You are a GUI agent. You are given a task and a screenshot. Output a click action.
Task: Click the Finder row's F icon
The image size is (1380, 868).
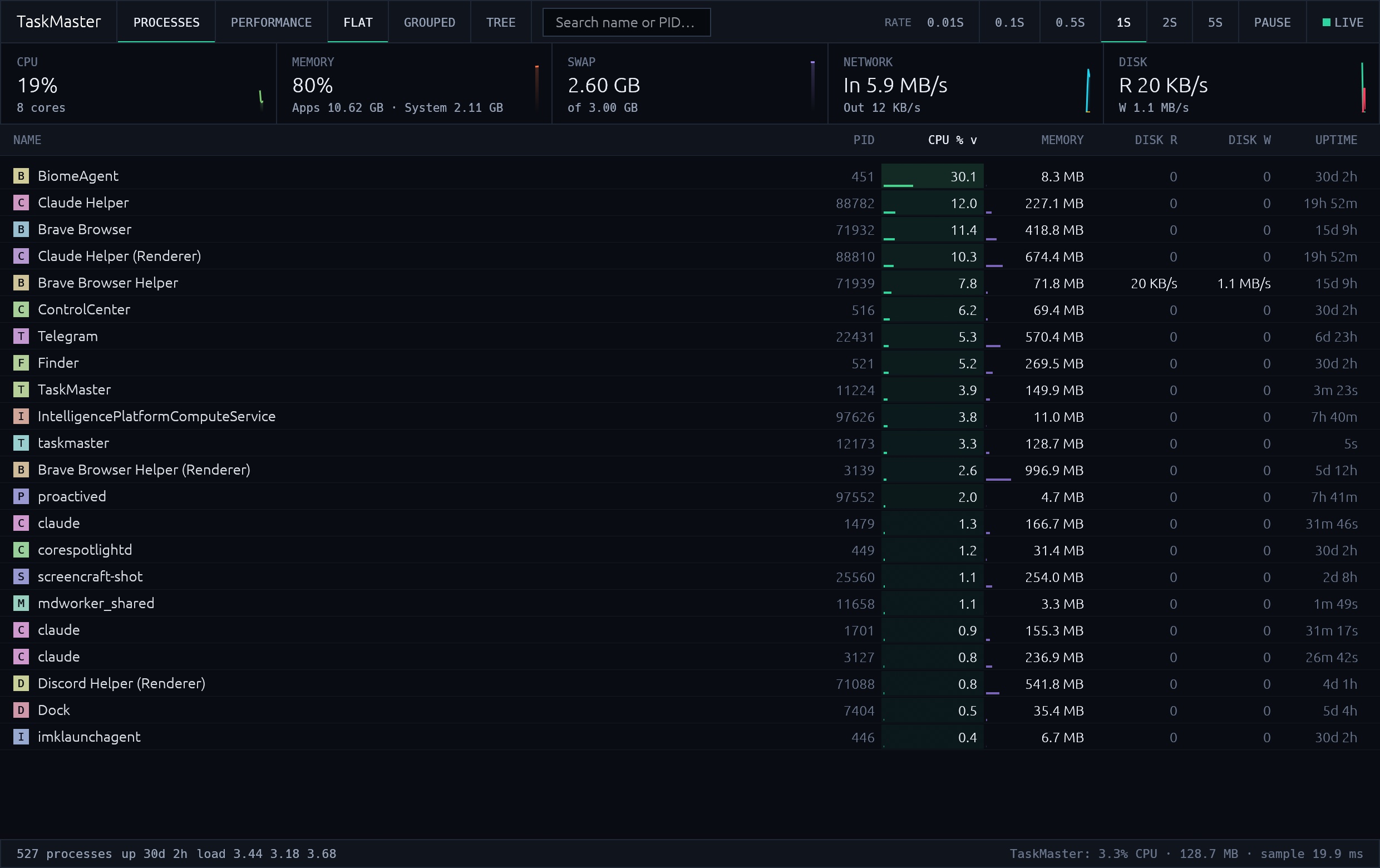(21, 363)
